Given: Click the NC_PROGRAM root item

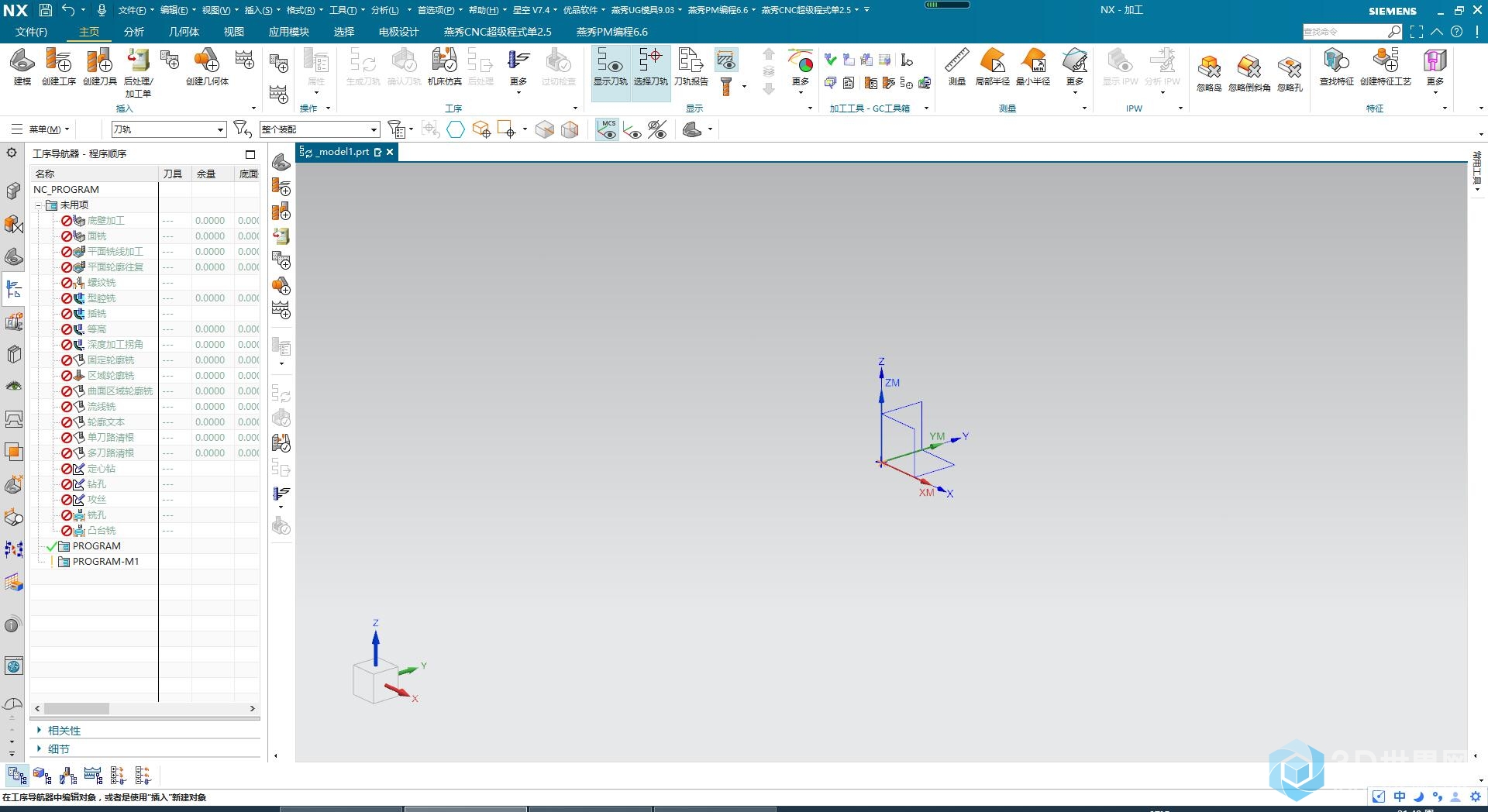Looking at the screenshot, I should click(66, 190).
